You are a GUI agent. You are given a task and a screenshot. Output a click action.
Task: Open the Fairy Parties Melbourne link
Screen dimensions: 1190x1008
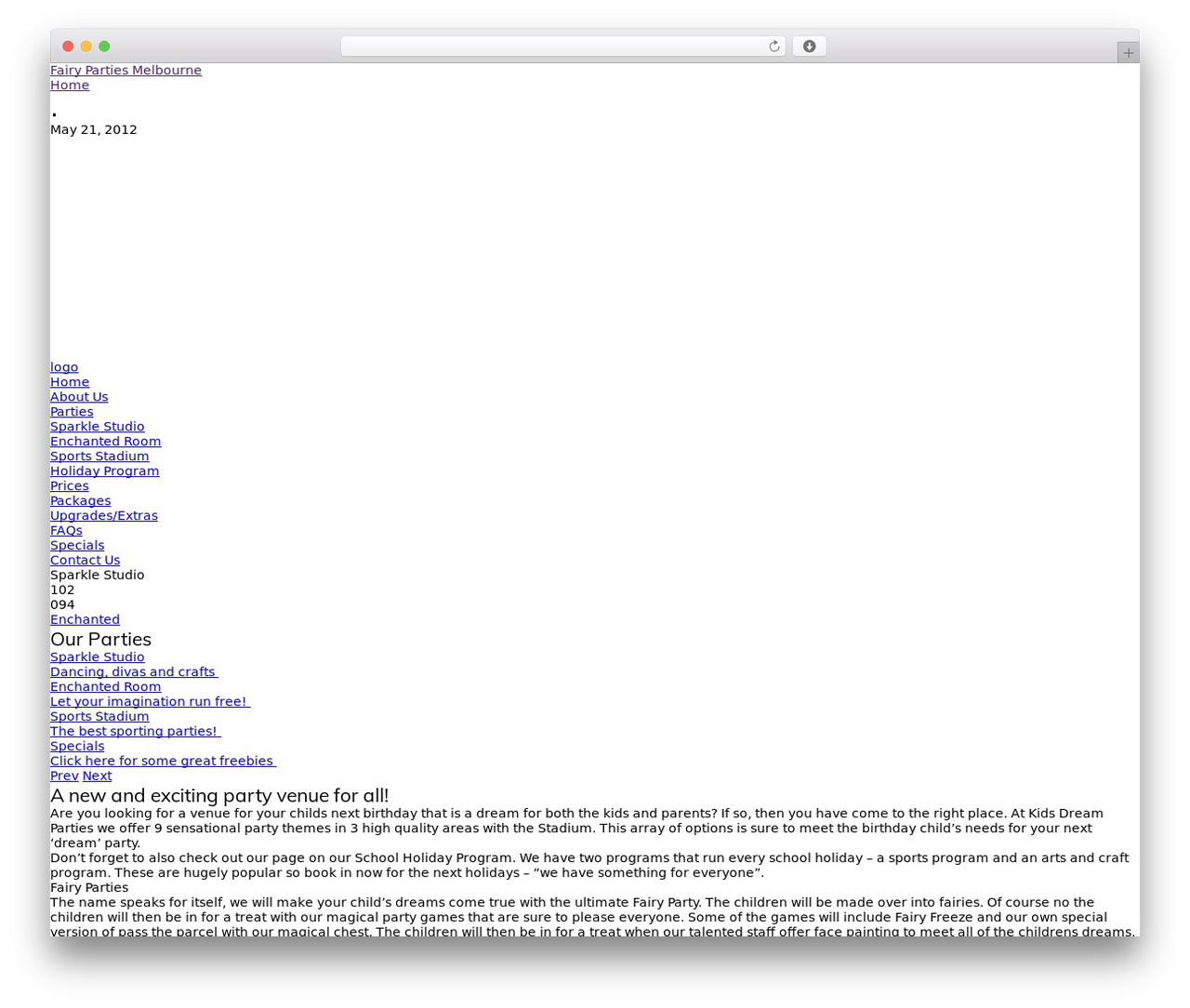pos(126,71)
